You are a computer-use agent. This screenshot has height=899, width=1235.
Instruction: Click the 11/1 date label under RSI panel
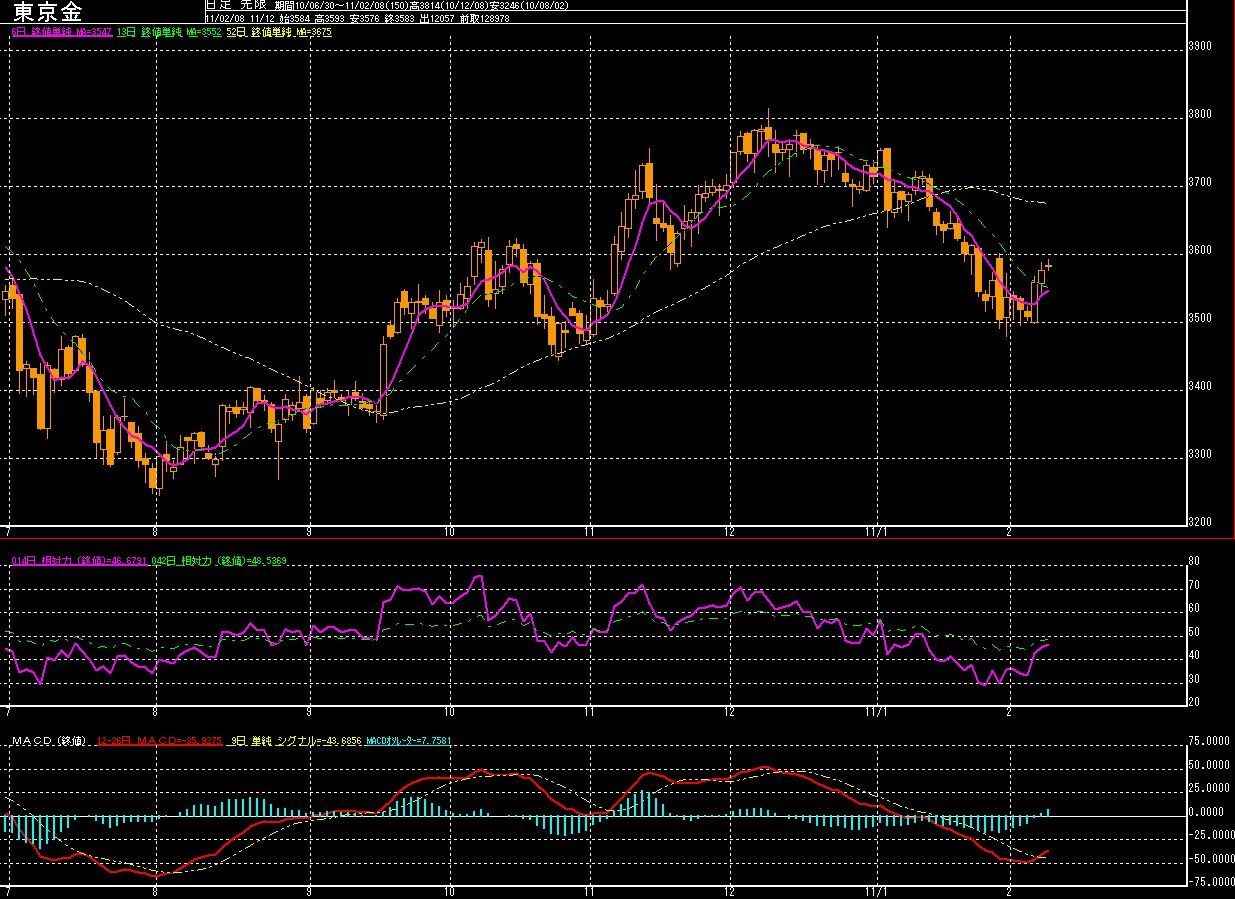pos(878,712)
